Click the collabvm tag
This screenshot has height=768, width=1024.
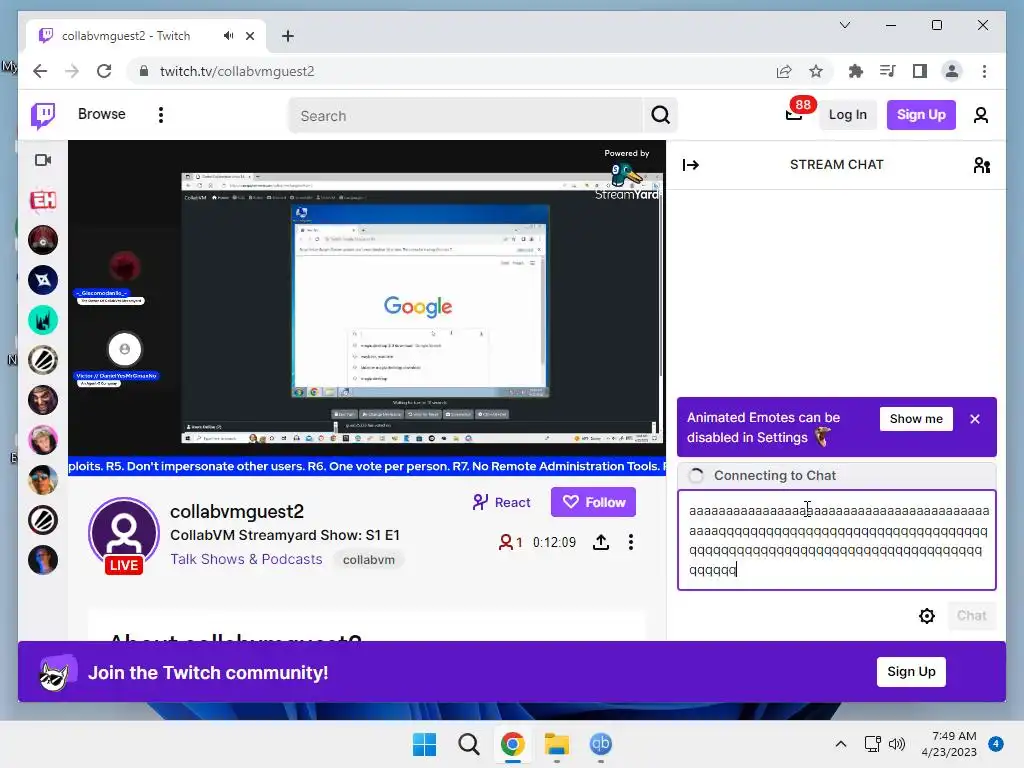[x=369, y=560]
